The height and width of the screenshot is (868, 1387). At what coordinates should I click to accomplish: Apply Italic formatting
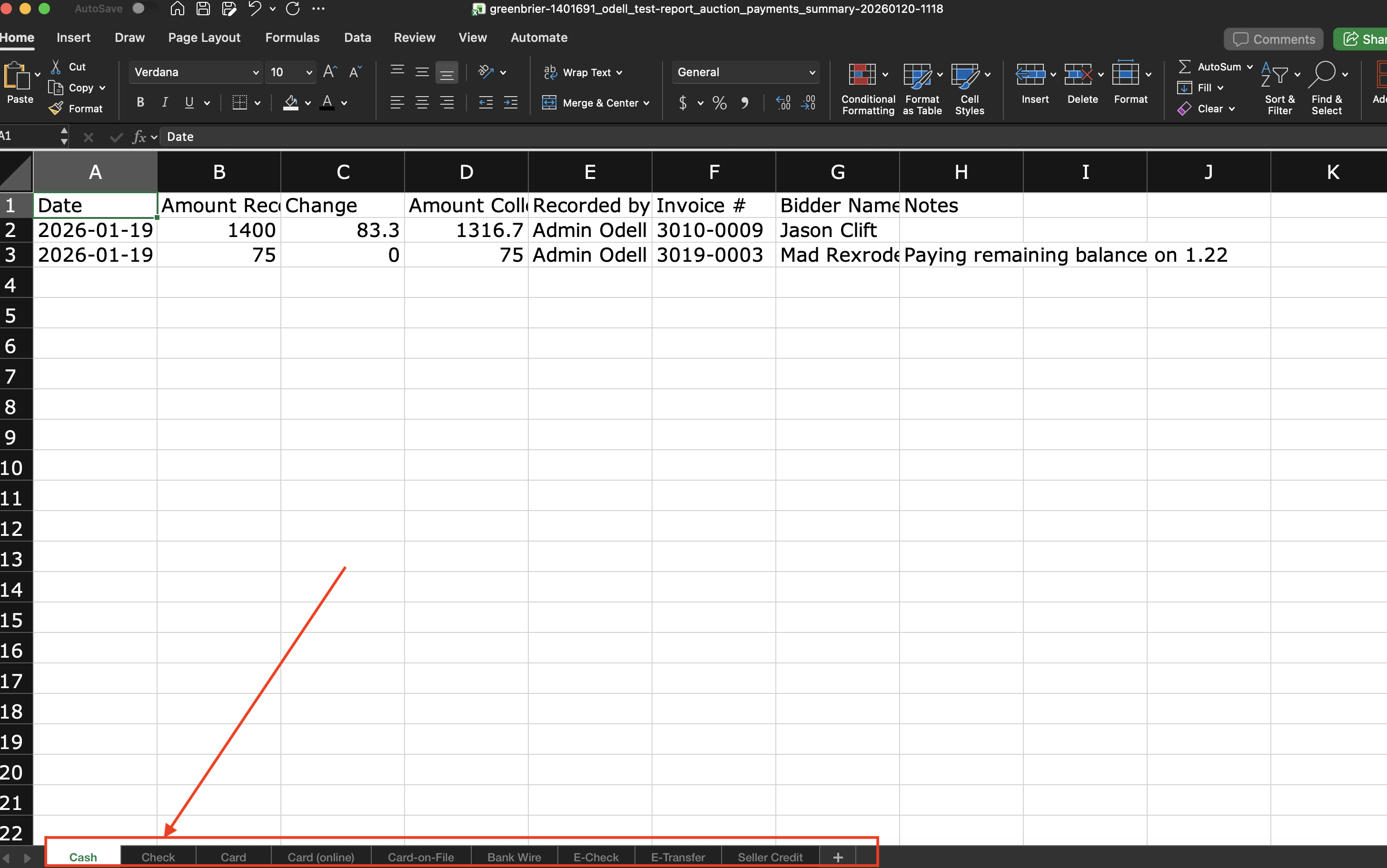165,103
